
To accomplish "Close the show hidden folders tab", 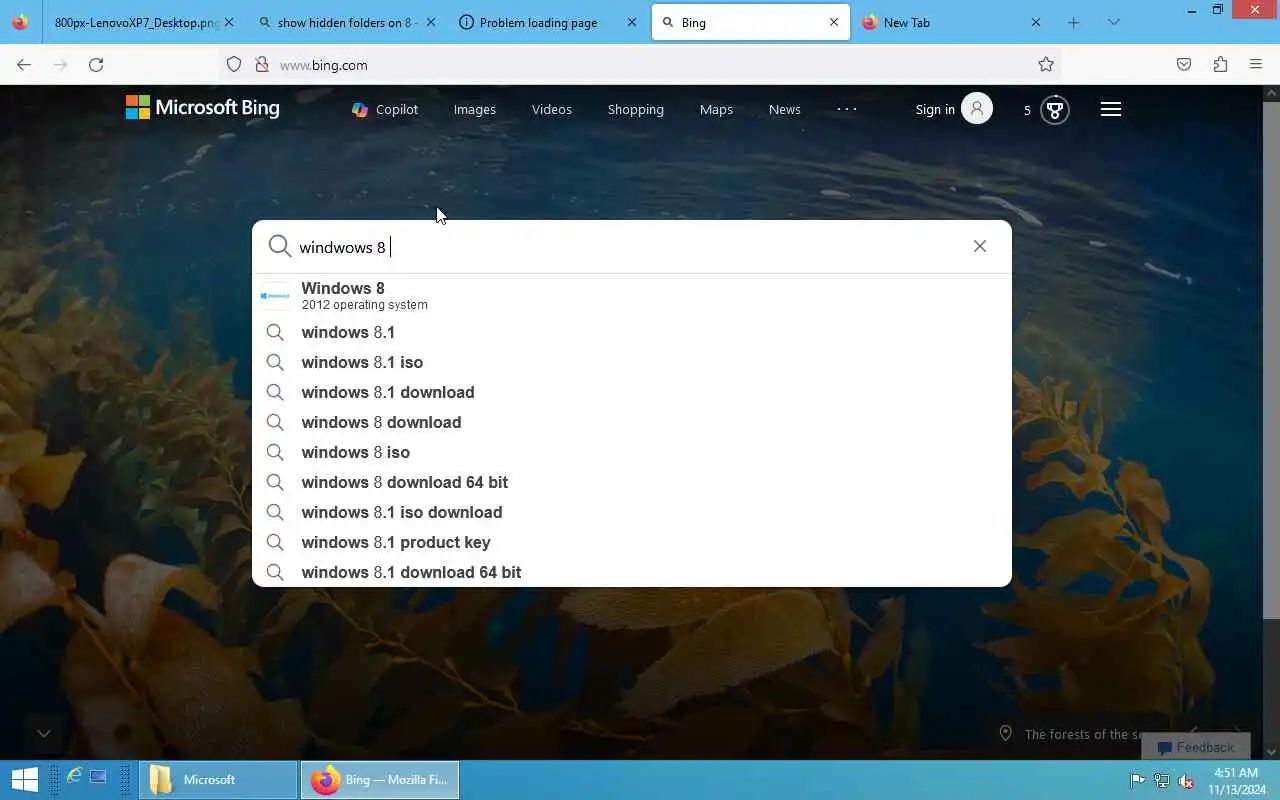I will point(431,22).
